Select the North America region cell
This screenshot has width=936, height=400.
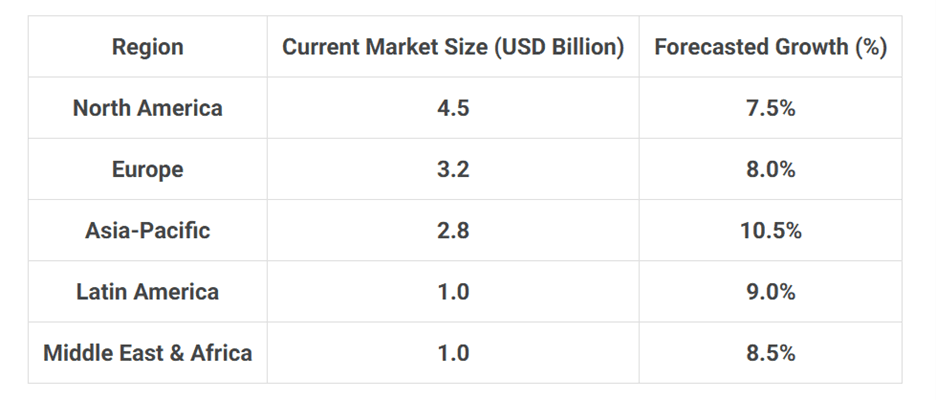(147, 108)
